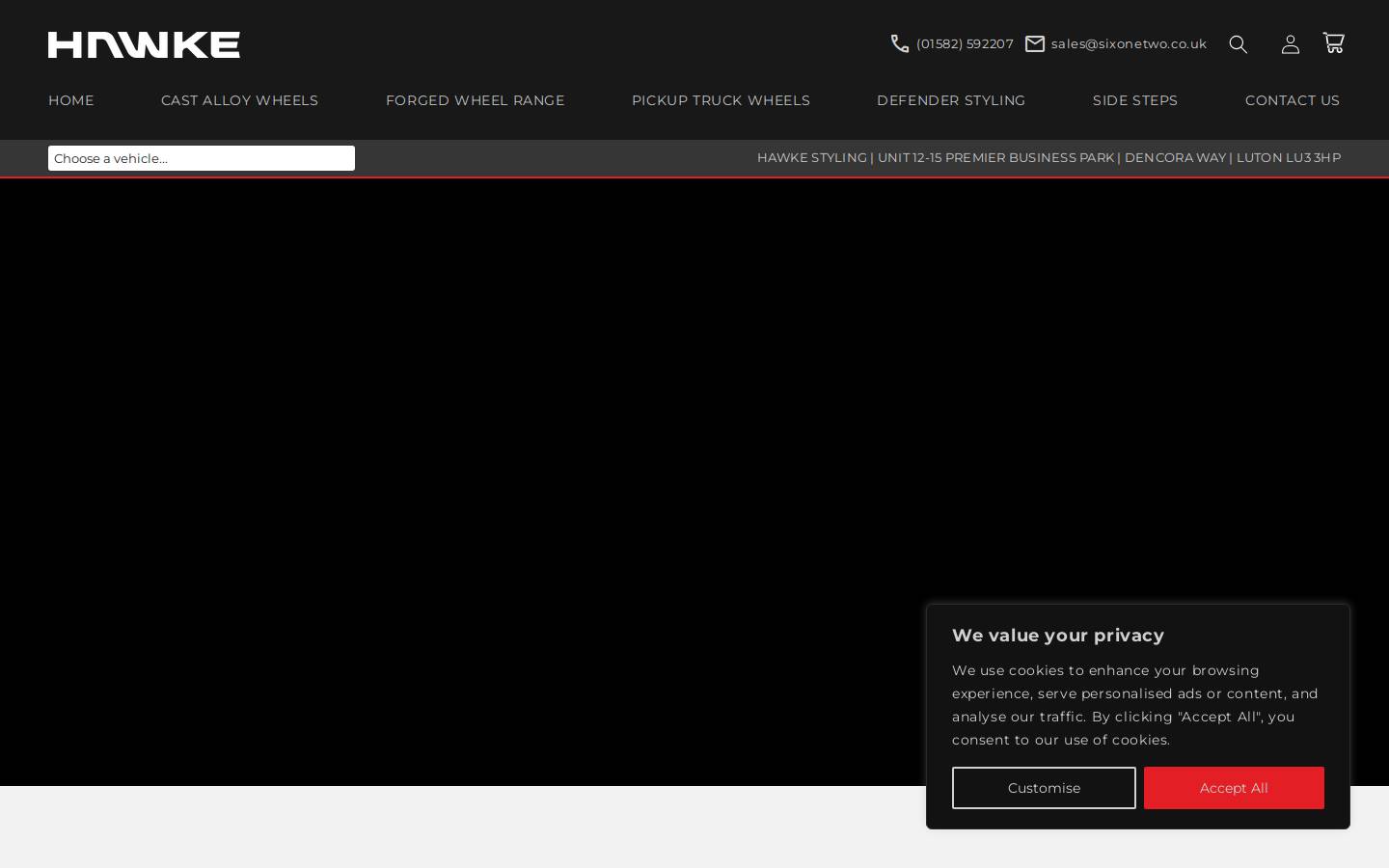Click the Accept All cookies button

pyautogui.click(x=1234, y=788)
